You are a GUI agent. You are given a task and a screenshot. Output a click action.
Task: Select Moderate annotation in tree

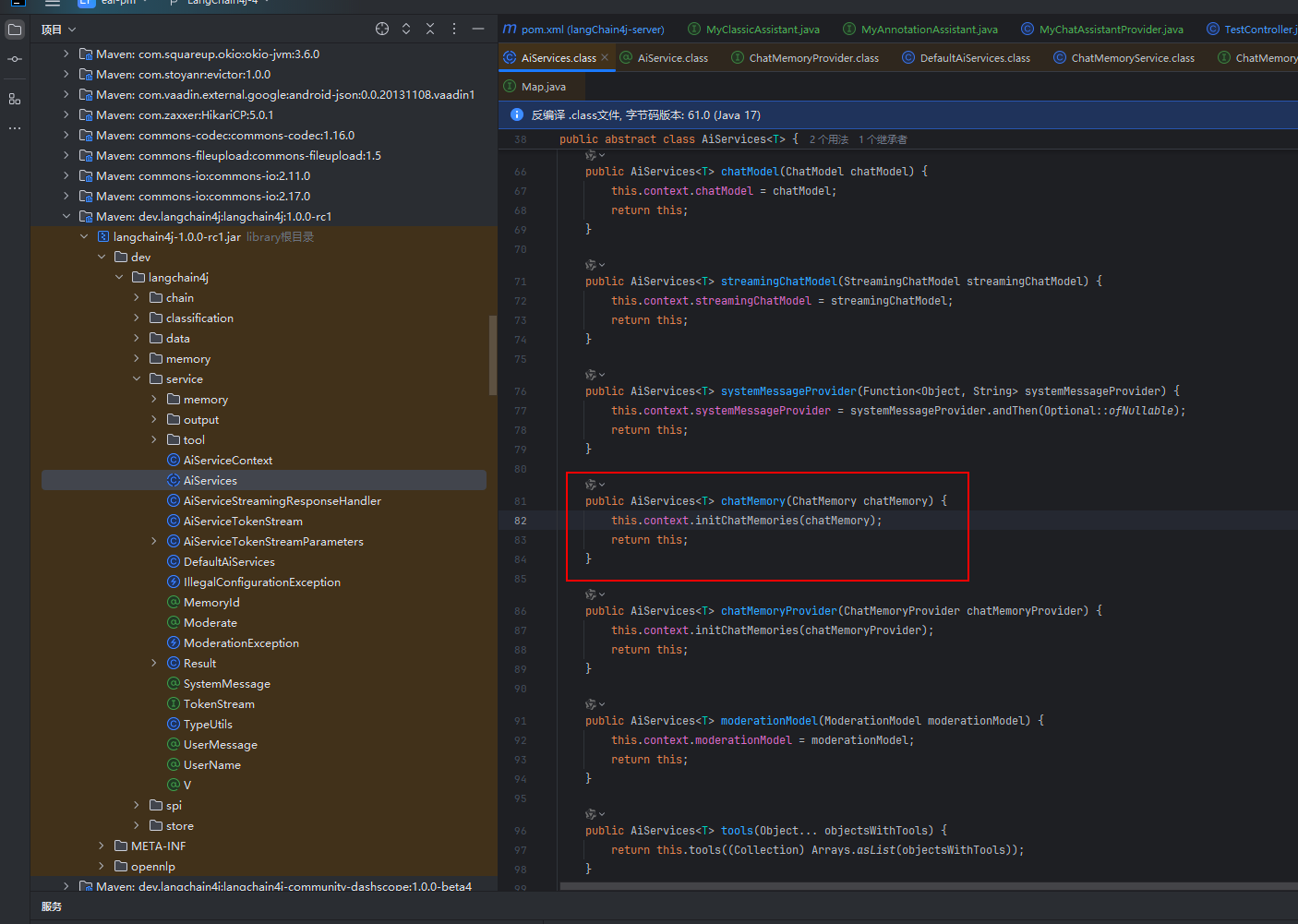click(210, 623)
